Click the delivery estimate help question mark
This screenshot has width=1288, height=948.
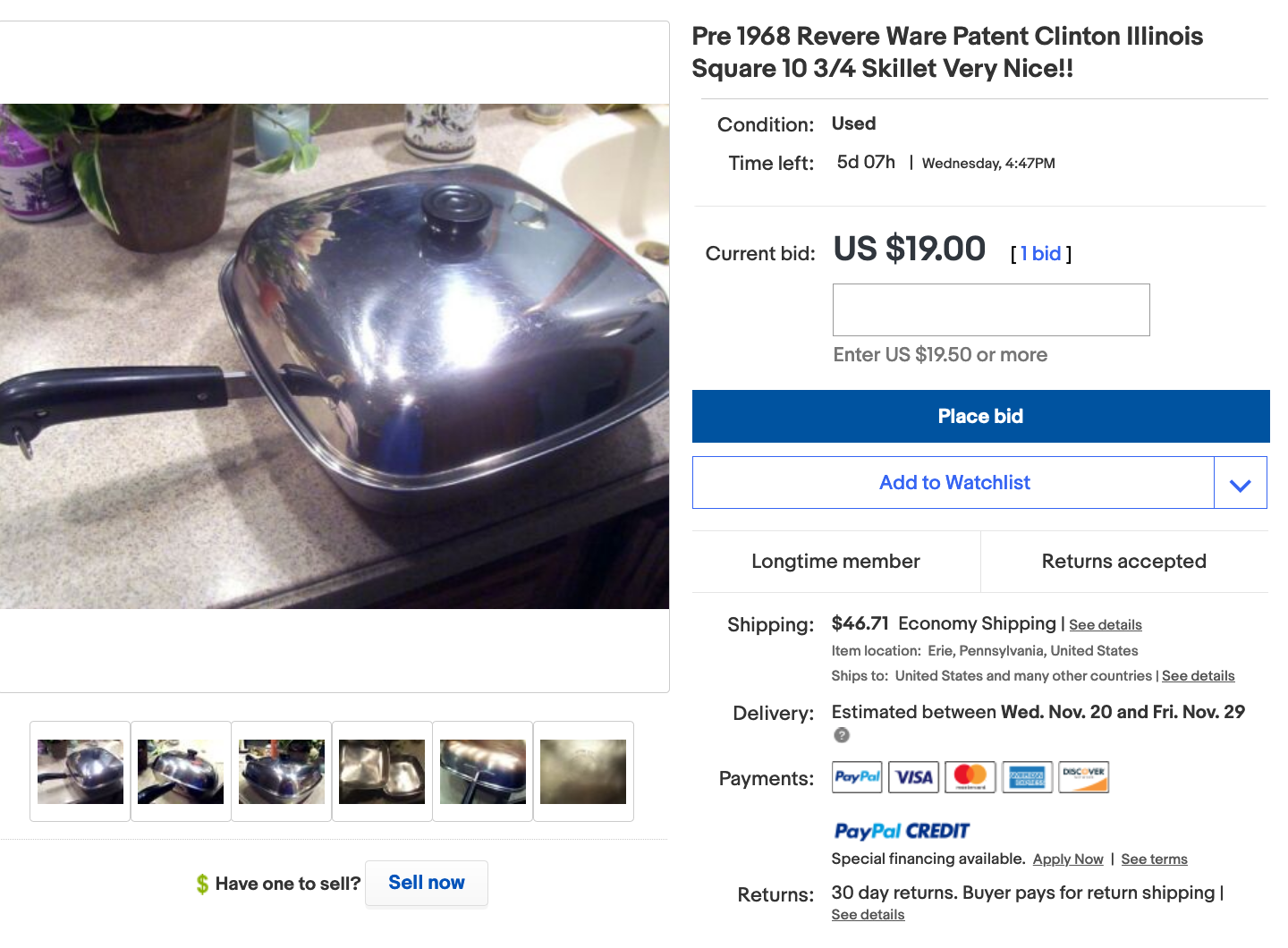842,735
